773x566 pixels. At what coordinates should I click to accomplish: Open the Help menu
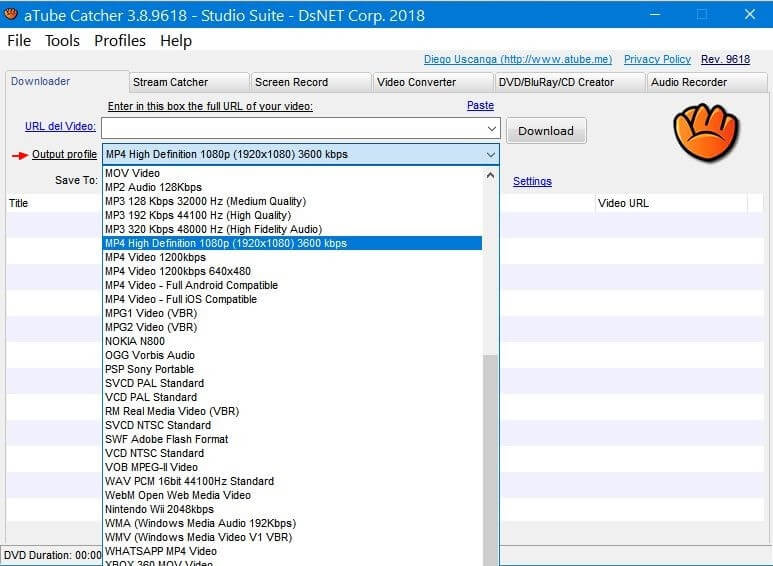pyautogui.click(x=176, y=40)
